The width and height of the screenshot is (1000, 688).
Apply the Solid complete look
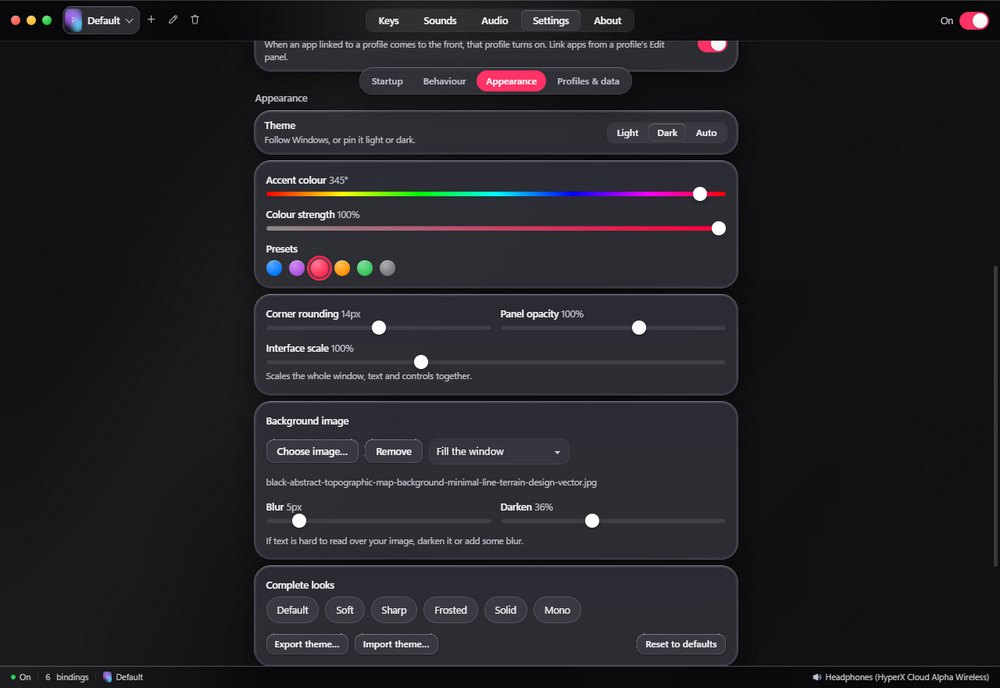coord(505,610)
